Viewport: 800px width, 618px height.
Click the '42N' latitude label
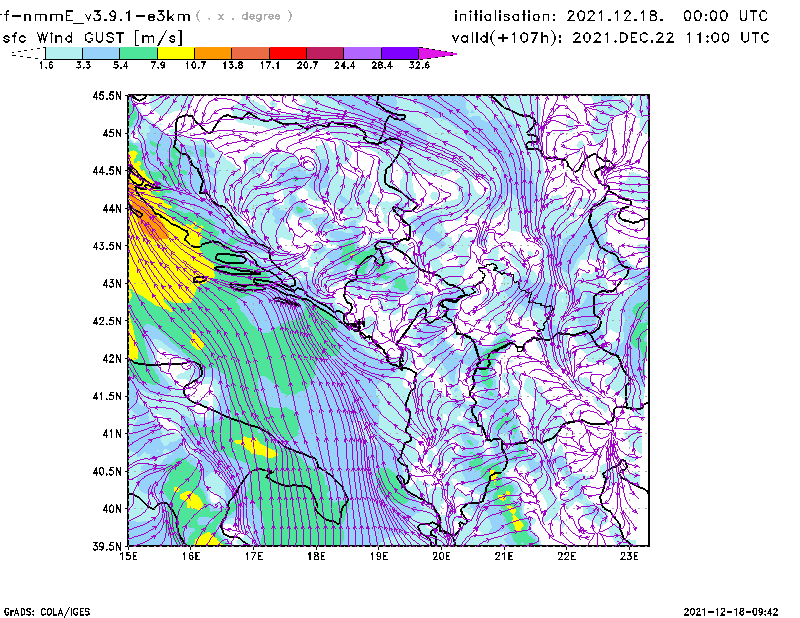pos(112,358)
